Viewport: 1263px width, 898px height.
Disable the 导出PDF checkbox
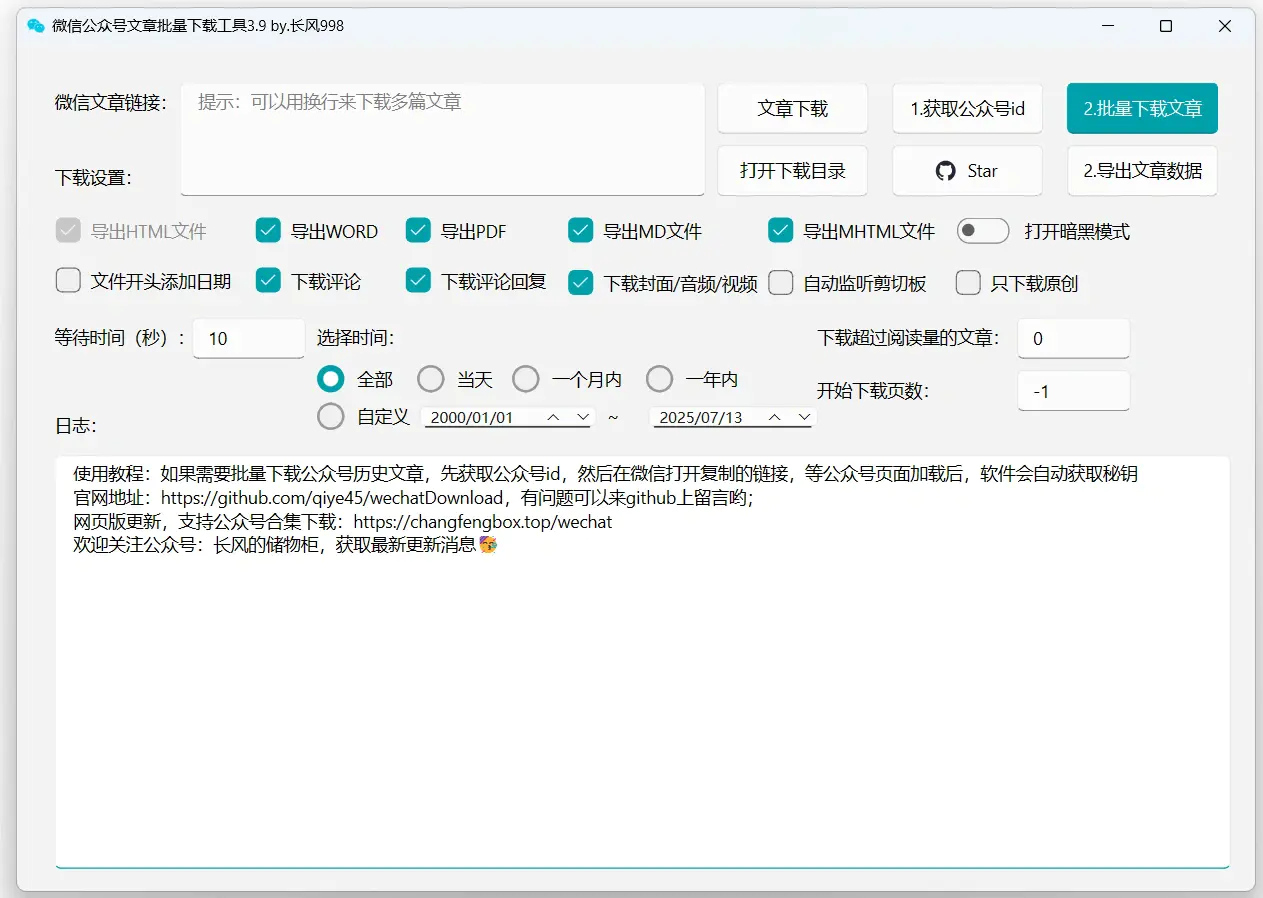click(x=417, y=230)
